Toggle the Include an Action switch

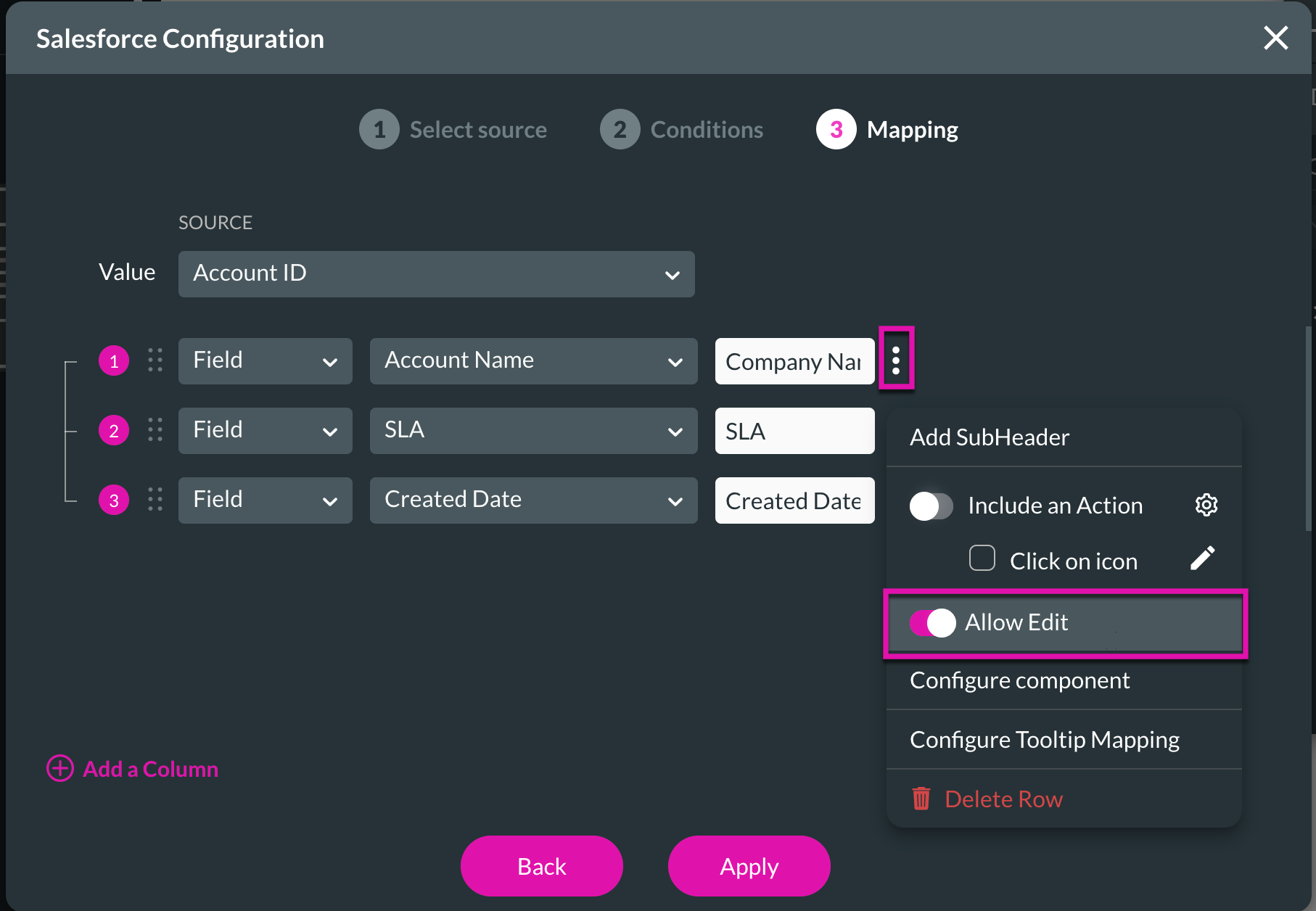(932, 506)
